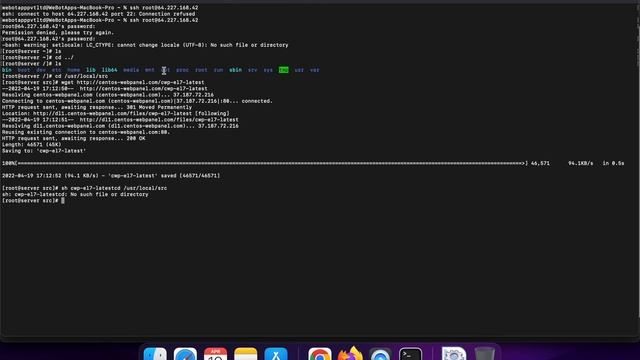Viewport: 640px width, 360px height.
Task: Open the gear document icon in the Dock
Action: coord(454,354)
